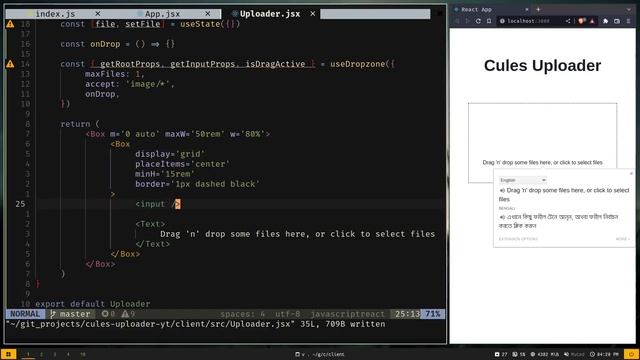This screenshot has width=640, height=360.
Task: Open Extension Options link in popup
Action: point(518,239)
